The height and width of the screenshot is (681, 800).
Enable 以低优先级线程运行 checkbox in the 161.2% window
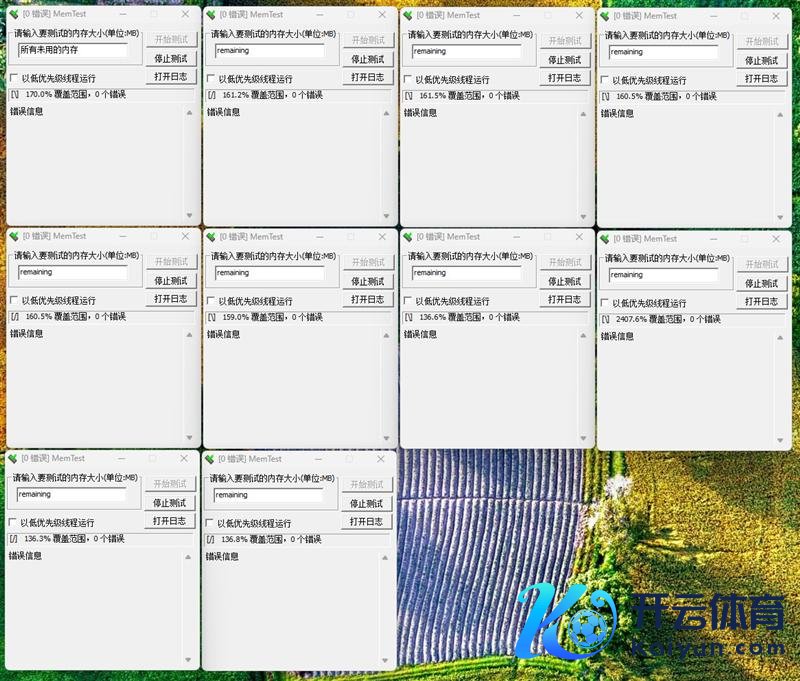coord(211,79)
